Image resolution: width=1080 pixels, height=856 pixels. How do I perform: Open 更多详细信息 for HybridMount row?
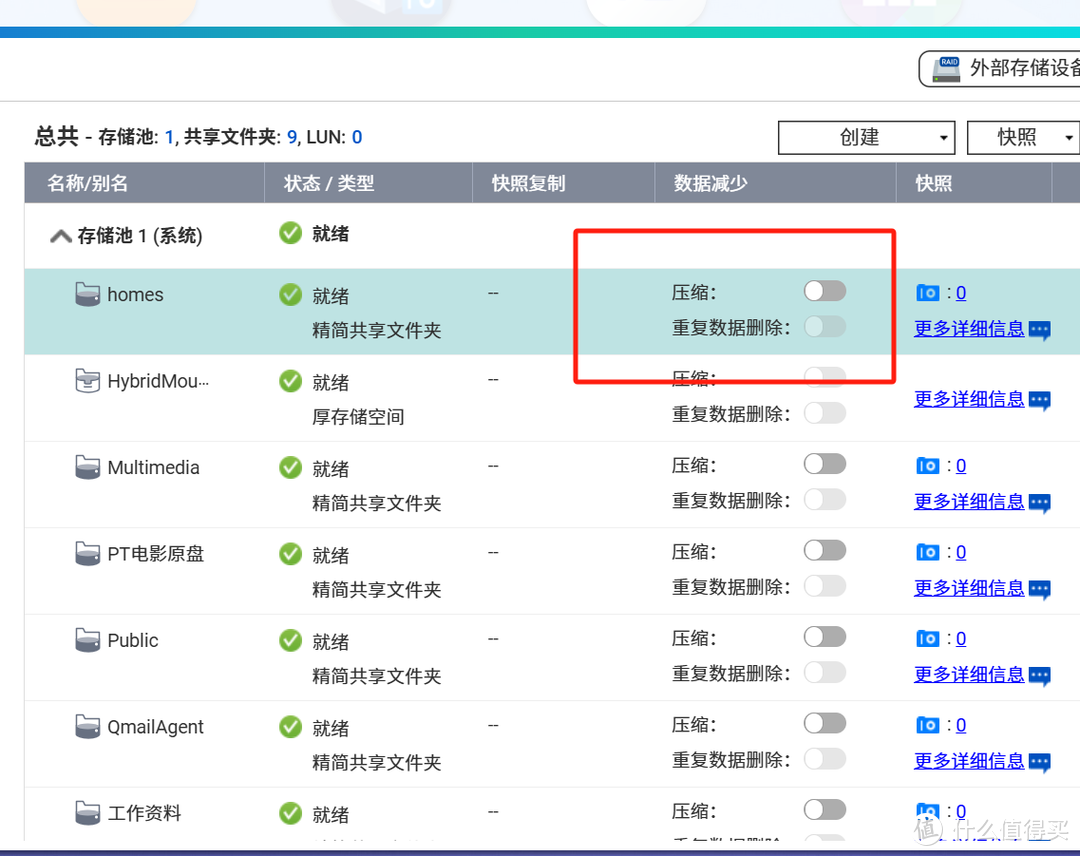[x=968, y=398]
